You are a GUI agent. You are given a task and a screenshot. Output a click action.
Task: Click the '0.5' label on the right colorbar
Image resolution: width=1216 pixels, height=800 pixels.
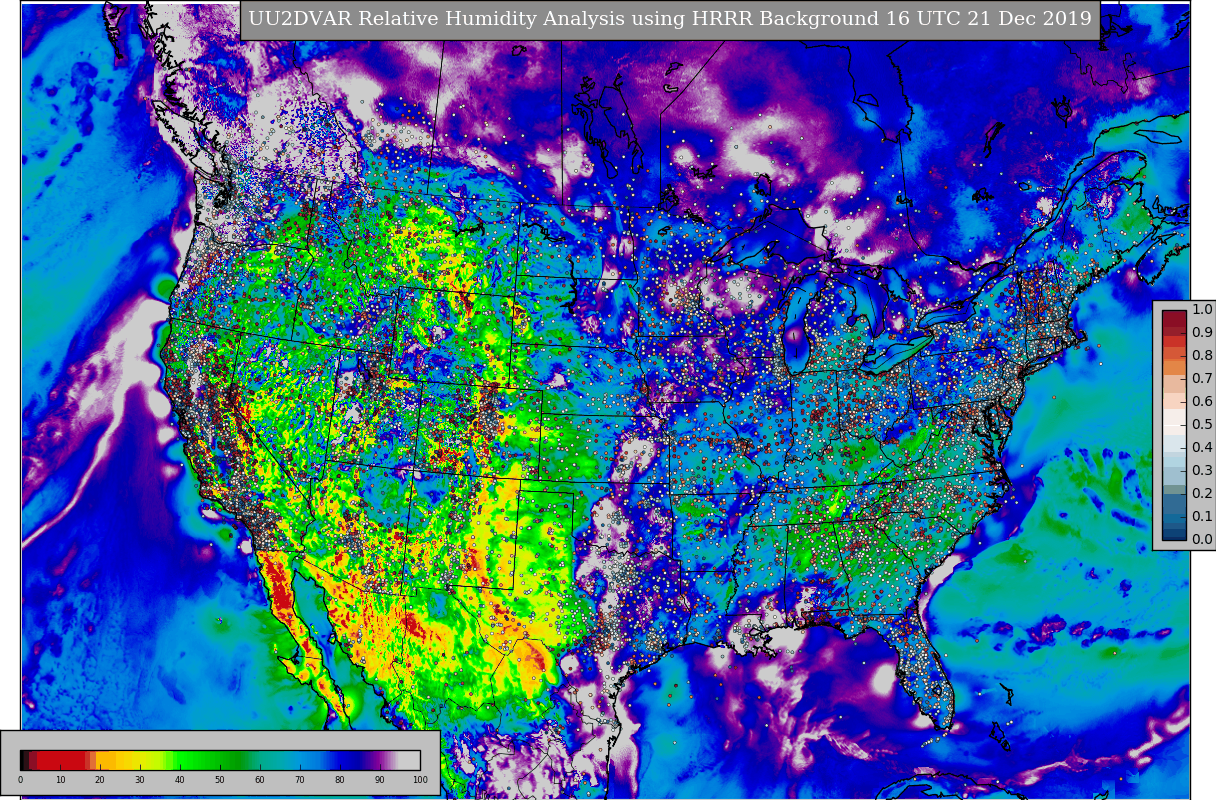coord(1202,424)
